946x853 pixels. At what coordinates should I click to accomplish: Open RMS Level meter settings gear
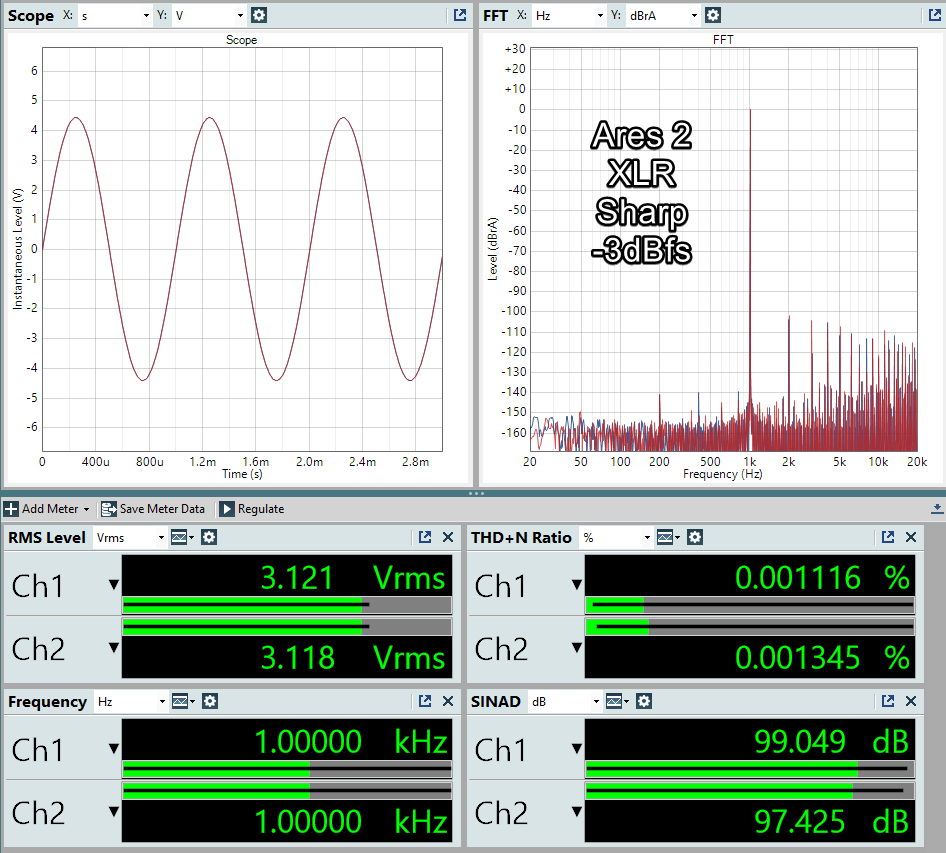209,537
